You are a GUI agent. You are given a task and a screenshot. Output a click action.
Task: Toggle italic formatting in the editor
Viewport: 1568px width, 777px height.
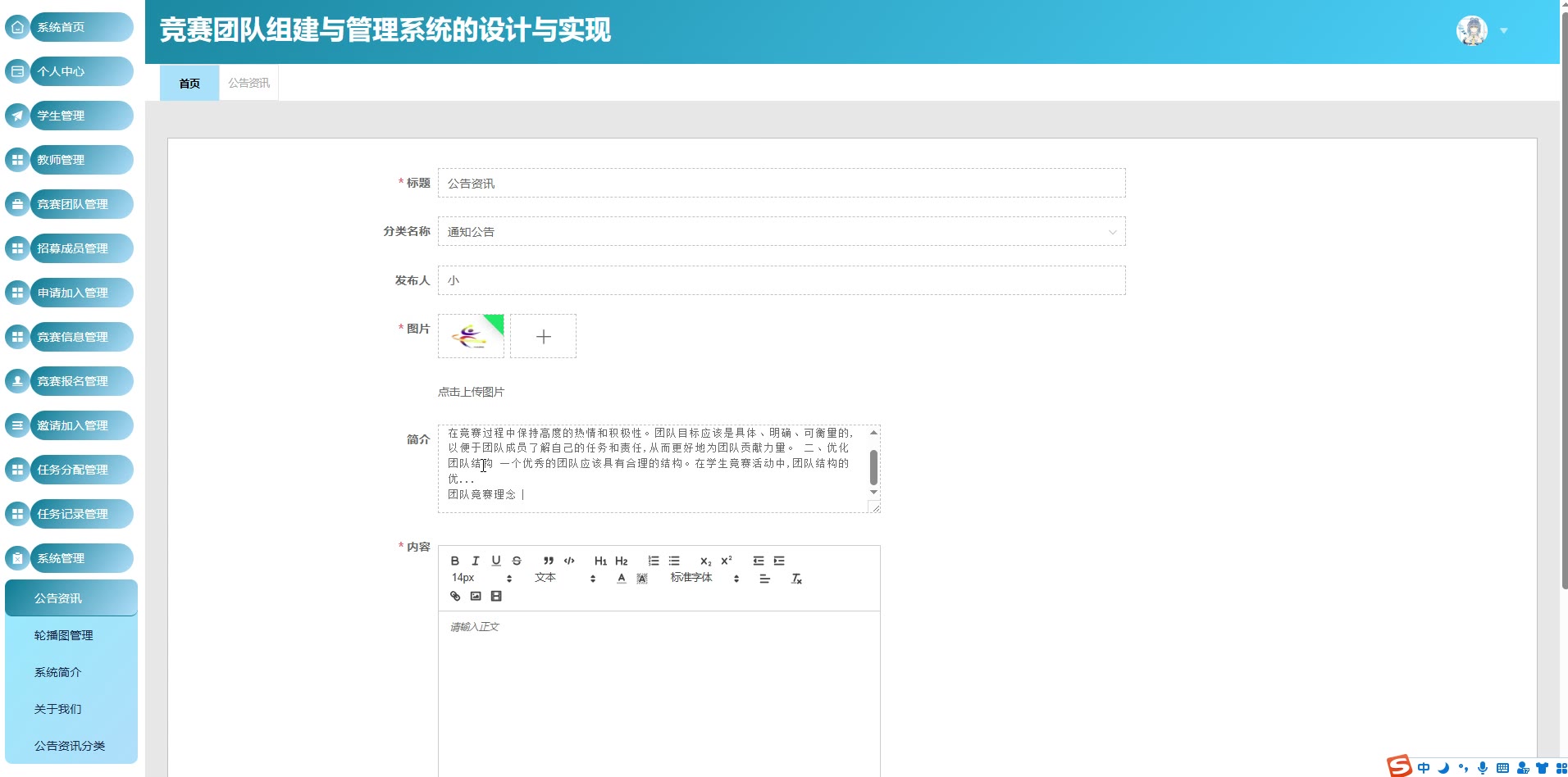[x=476, y=561]
